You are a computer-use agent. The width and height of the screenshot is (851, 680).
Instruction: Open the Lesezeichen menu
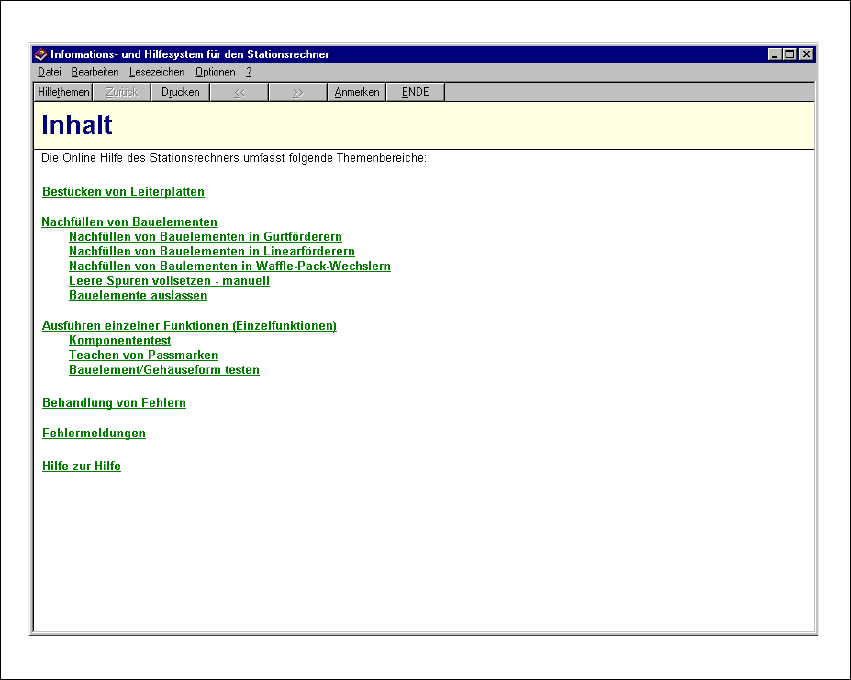[x=156, y=72]
